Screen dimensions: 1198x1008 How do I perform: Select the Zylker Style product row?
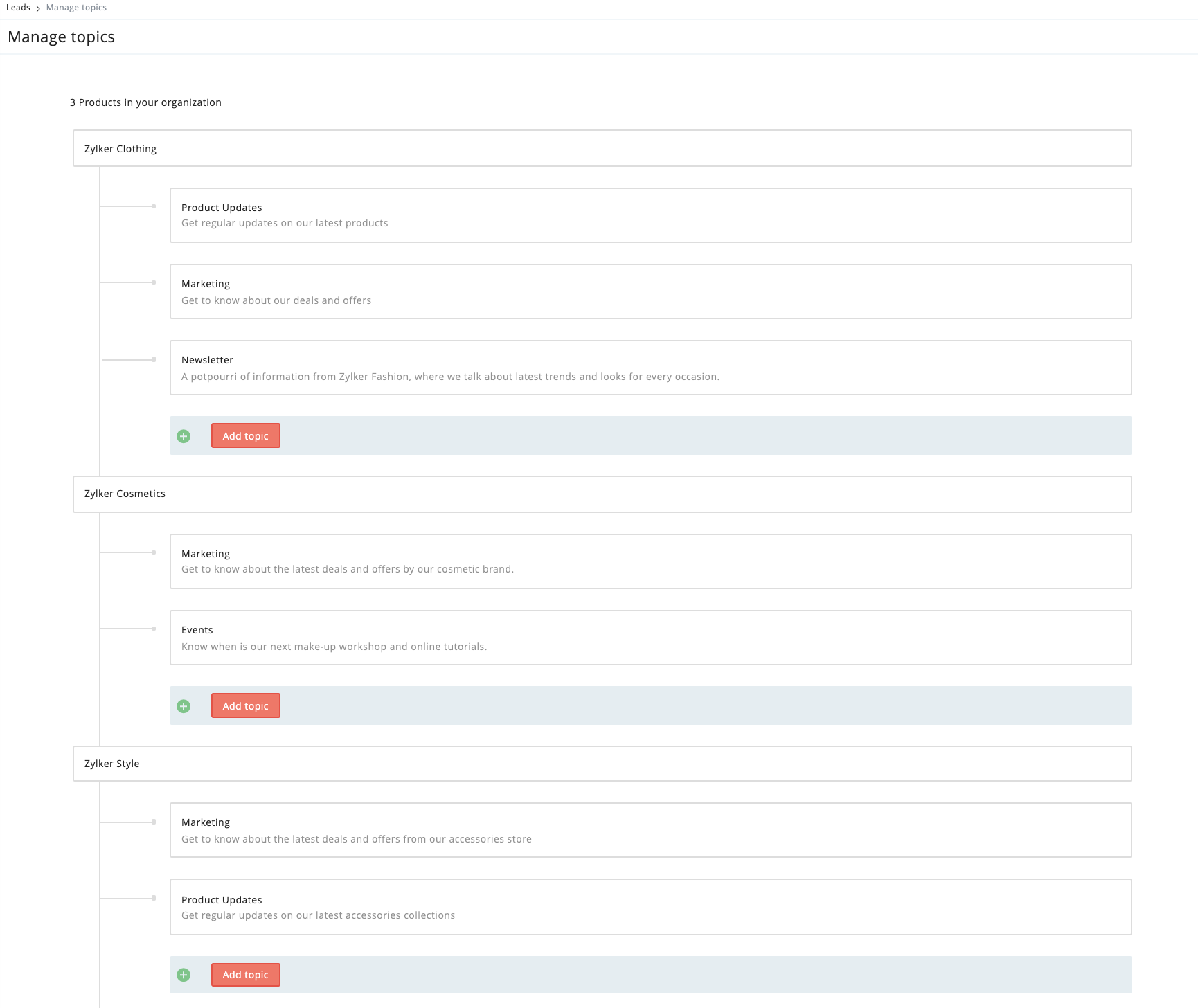602,764
